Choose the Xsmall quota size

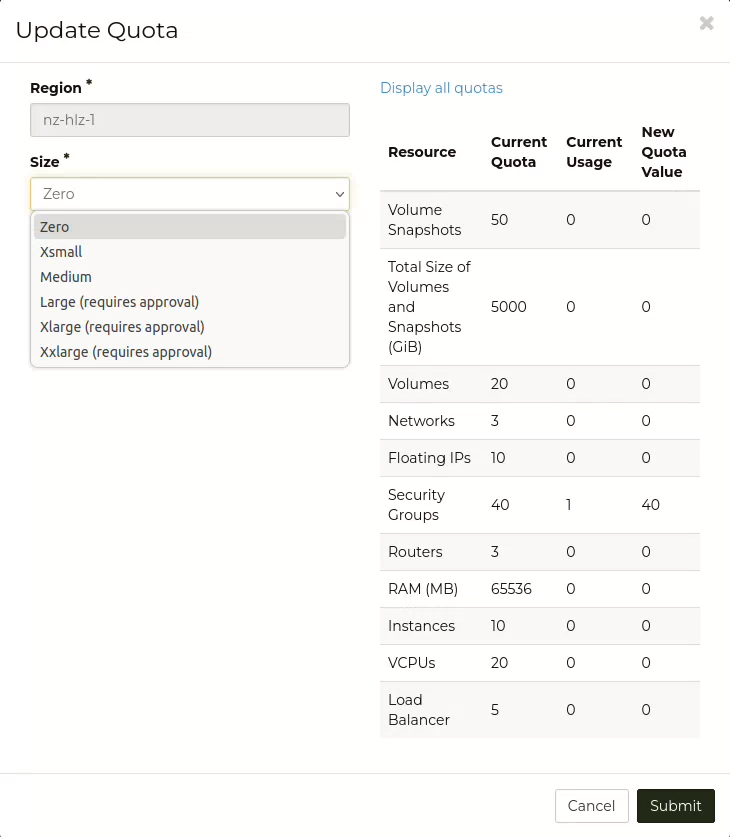click(61, 252)
